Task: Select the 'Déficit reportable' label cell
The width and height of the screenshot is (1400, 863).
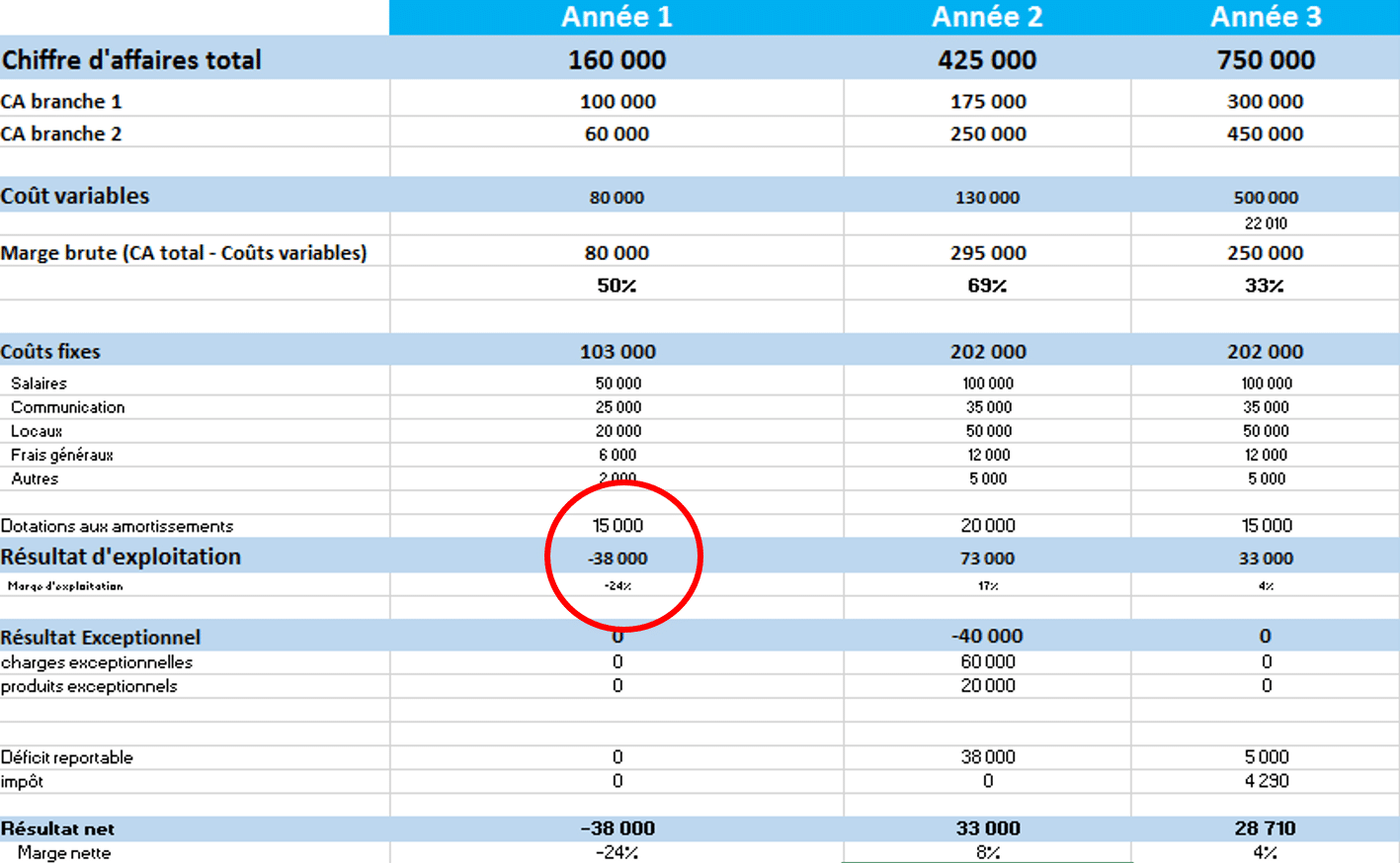Action: click(x=67, y=757)
